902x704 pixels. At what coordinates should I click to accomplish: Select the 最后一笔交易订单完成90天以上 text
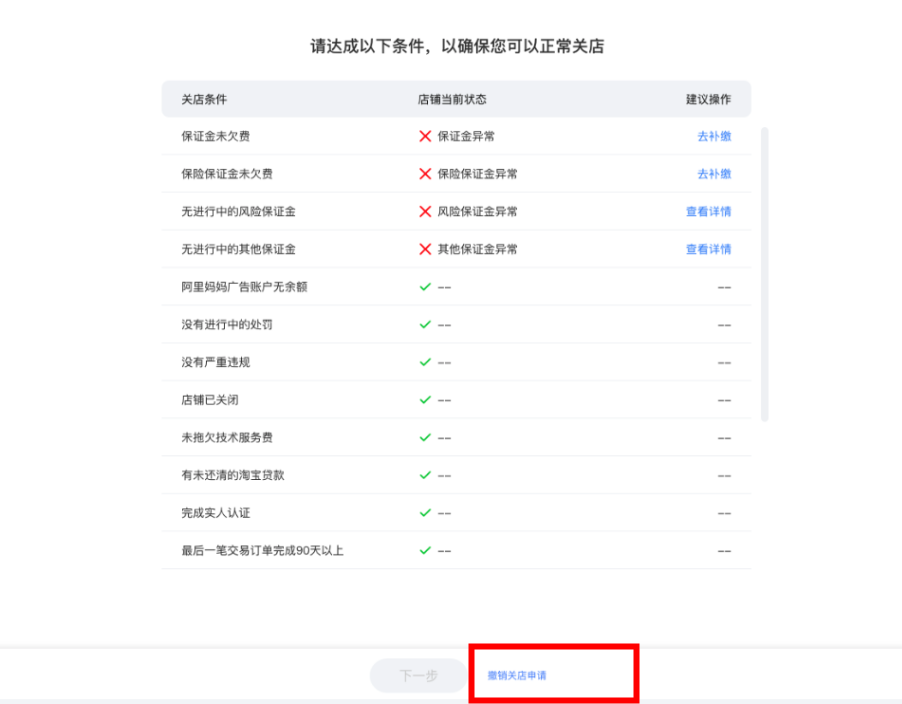pos(262,550)
